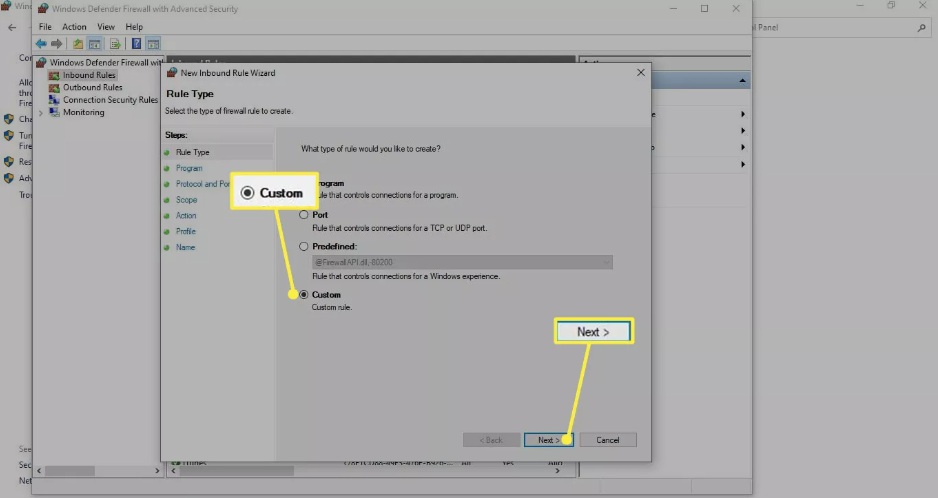This screenshot has width=938, height=498.
Task: Click the Profile step in Steps list
Action: (x=185, y=231)
